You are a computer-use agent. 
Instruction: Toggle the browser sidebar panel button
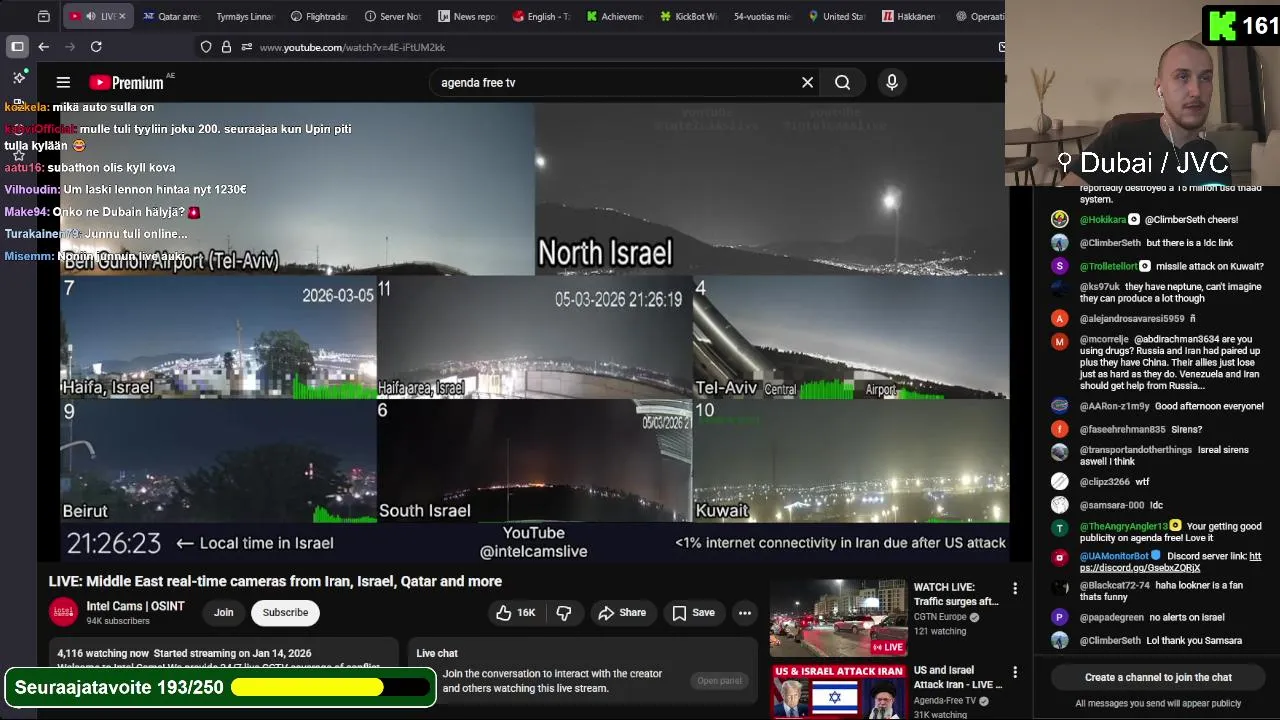17,47
